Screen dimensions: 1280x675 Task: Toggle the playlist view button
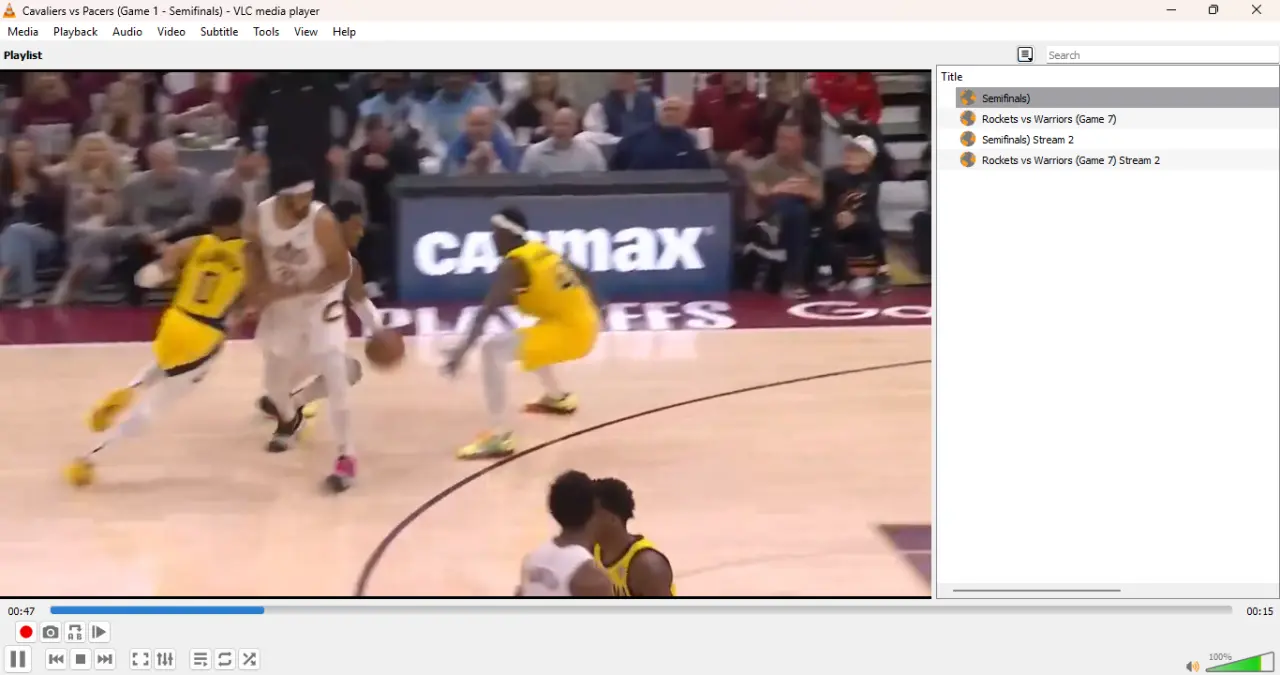[200, 659]
